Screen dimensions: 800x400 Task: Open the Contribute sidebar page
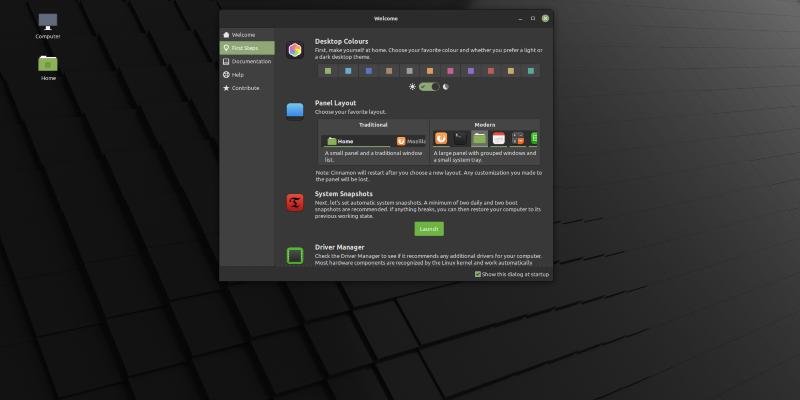click(245, 88)
